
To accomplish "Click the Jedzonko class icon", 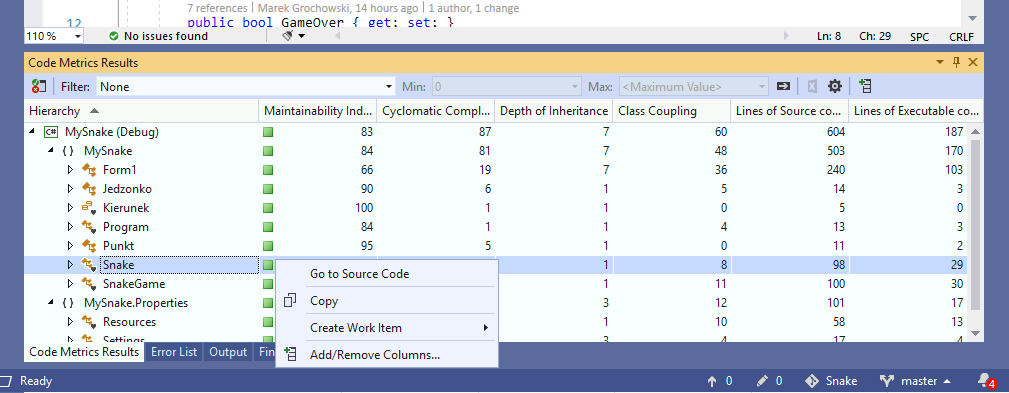I will coord(89,189).
